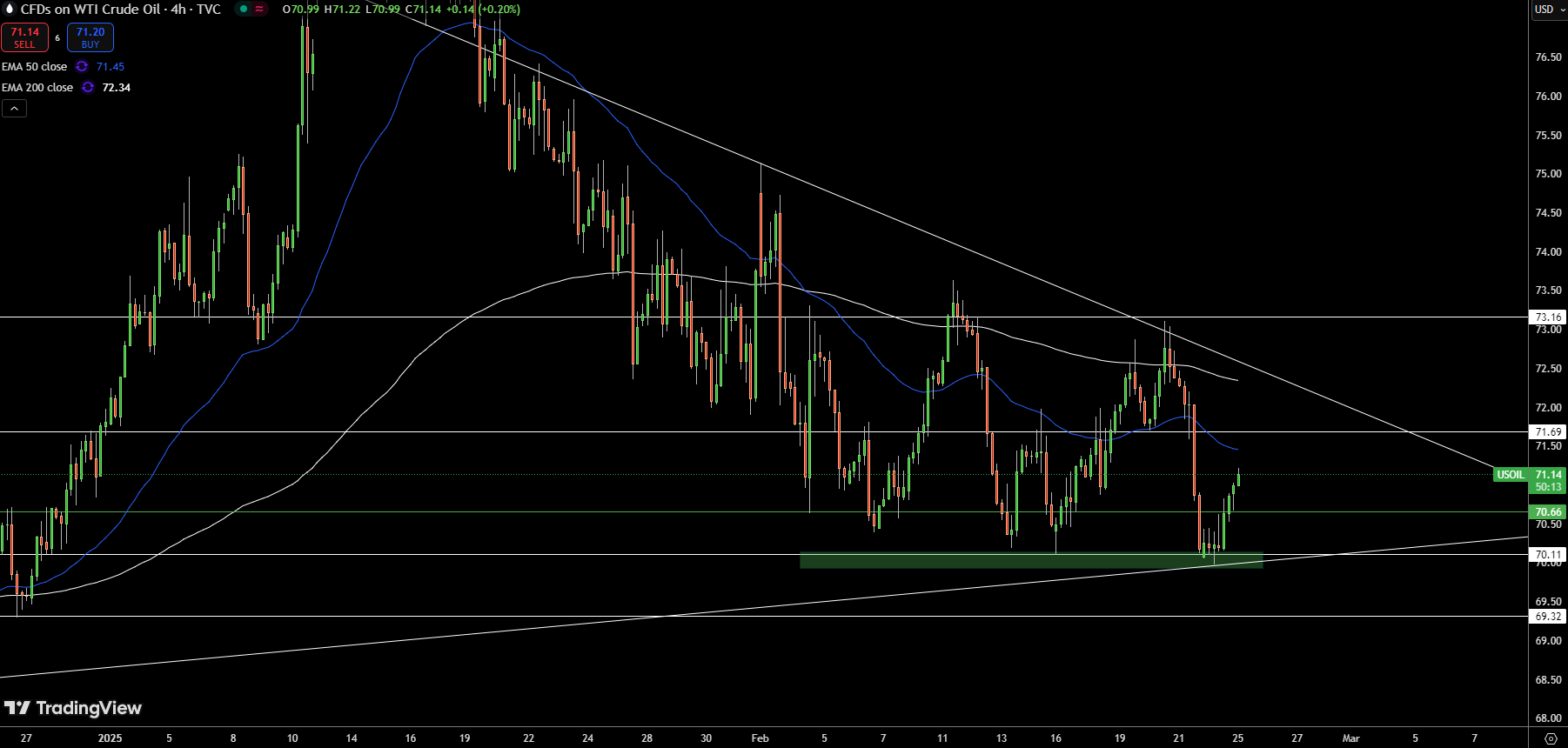Click the closing value C71.14
This screenshot has width=1568, height=748.
point(423,10)
